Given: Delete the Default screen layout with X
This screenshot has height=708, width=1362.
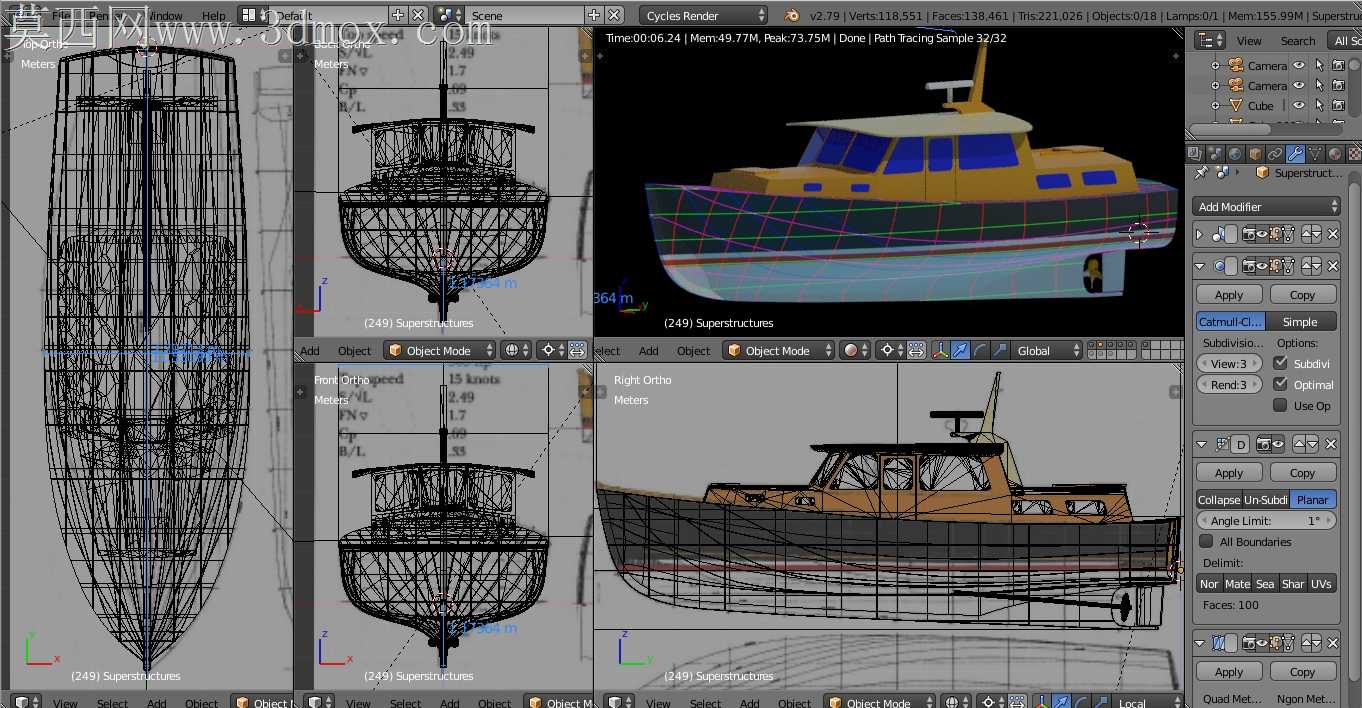Looking at the screenshot, I should pos(418,15).
